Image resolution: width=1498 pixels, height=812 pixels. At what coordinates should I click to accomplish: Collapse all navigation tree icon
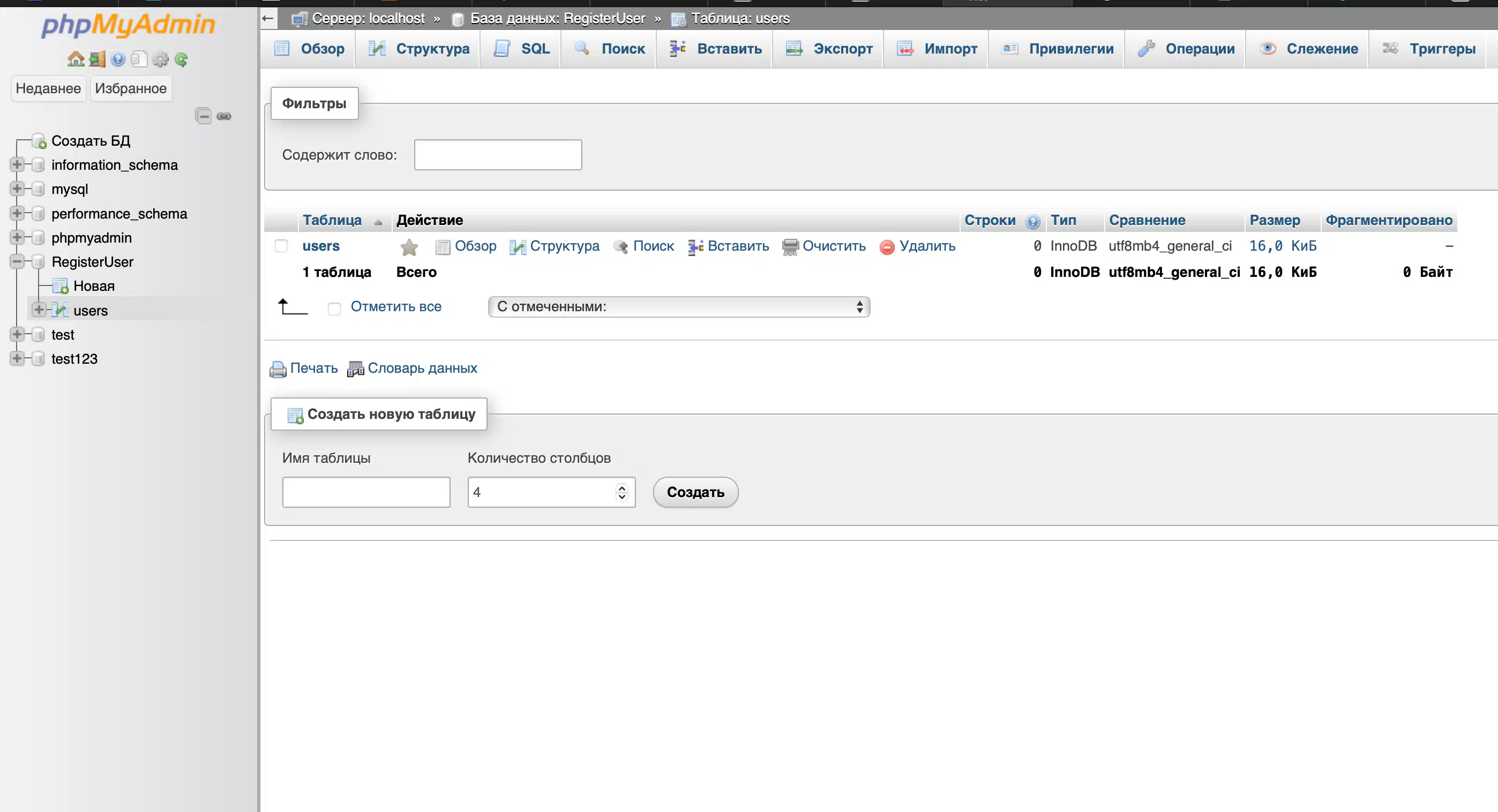pyautogui.click(x=203, y=116)
